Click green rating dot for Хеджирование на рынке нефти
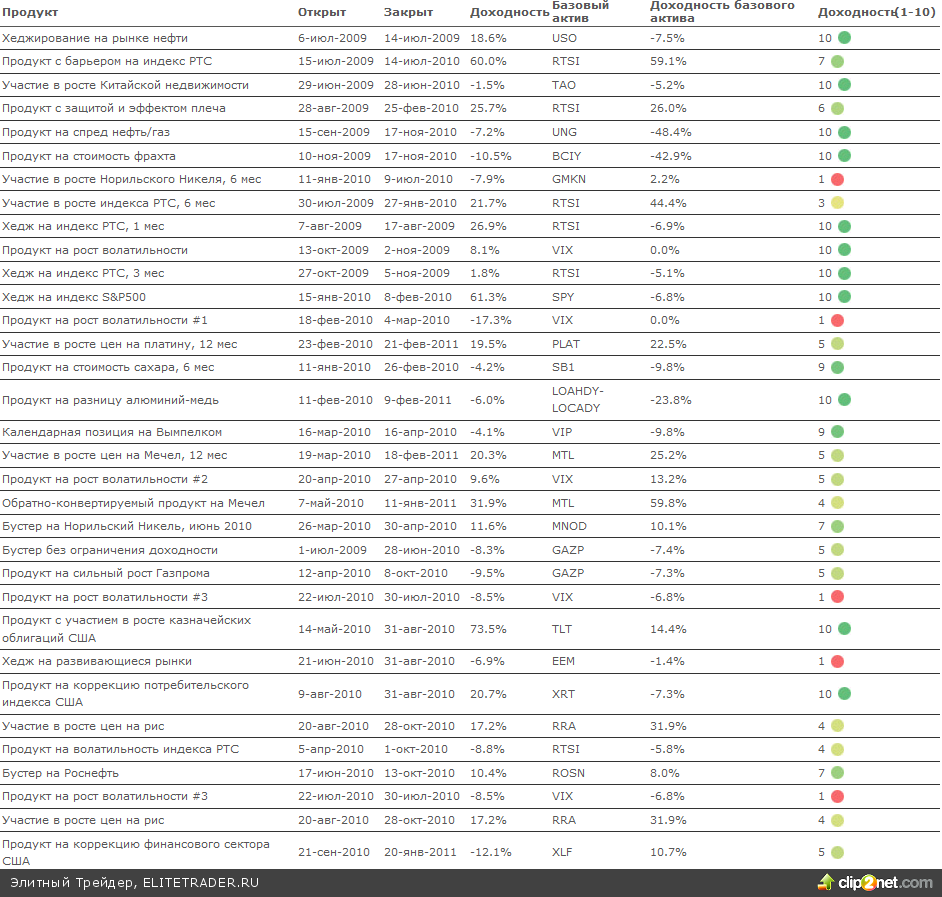The height and width of the screenshot is (897, 942). click(844, 38)
